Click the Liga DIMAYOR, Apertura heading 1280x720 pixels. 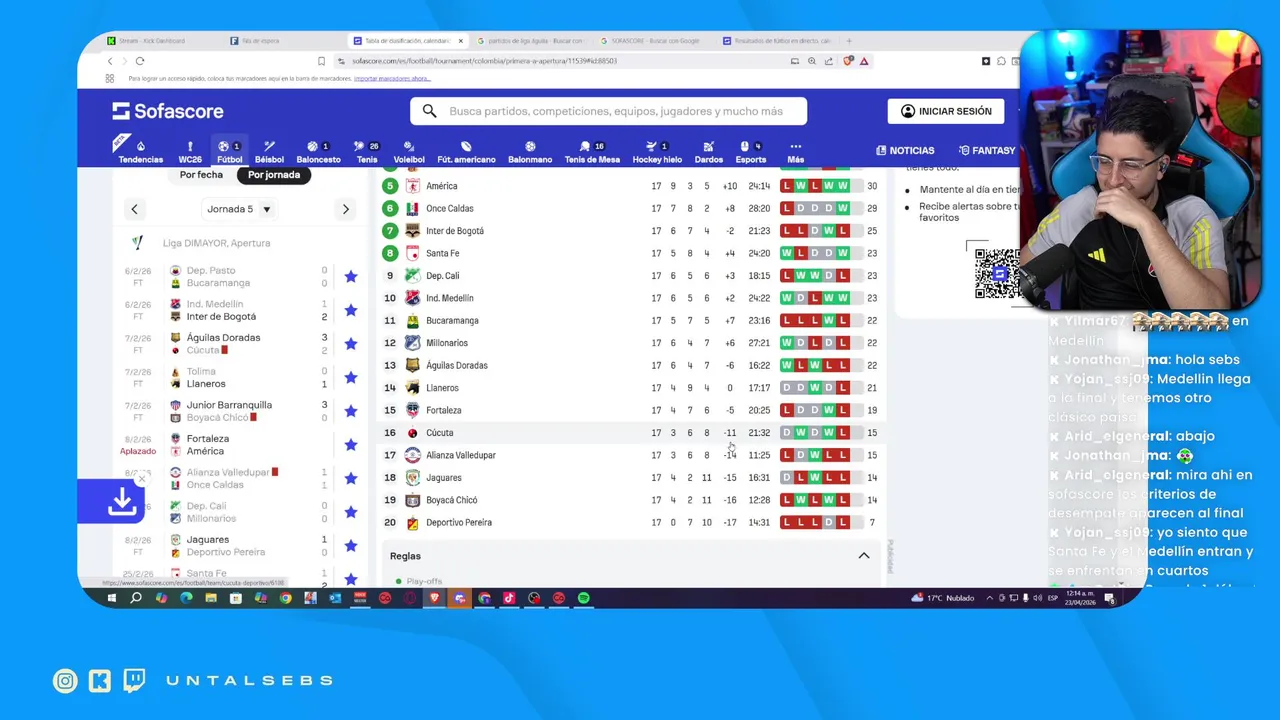[x=216, y=243]
